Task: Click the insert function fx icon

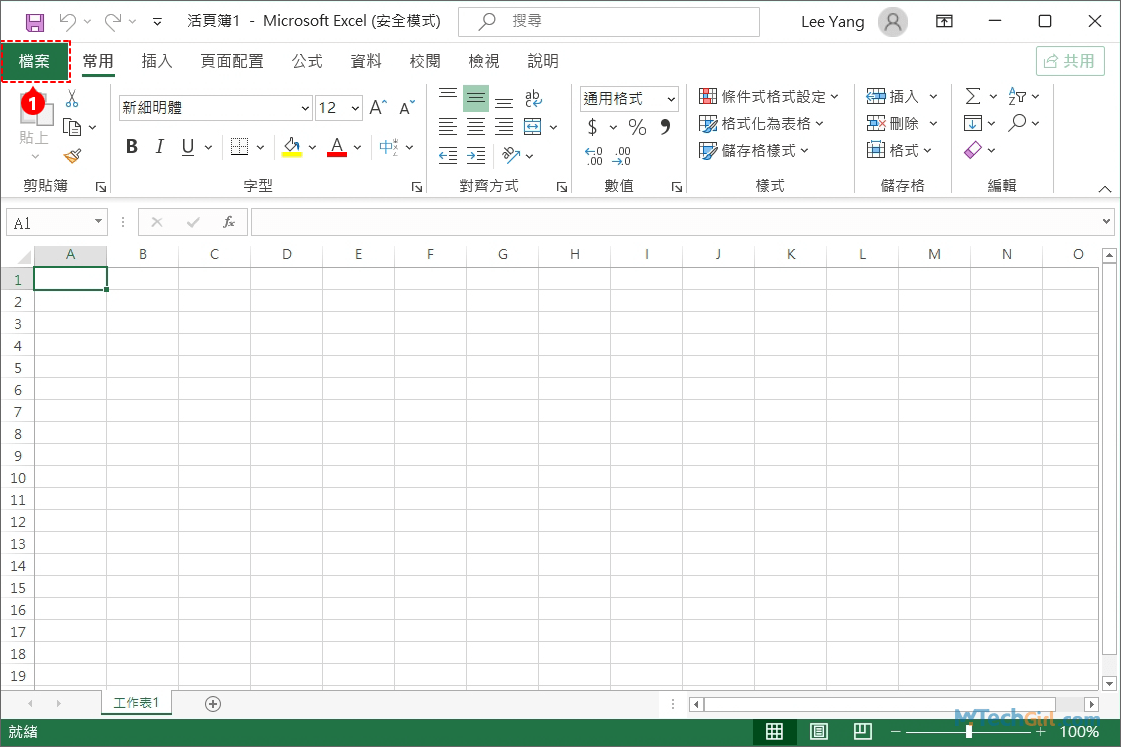Action: tap(229, 222)
